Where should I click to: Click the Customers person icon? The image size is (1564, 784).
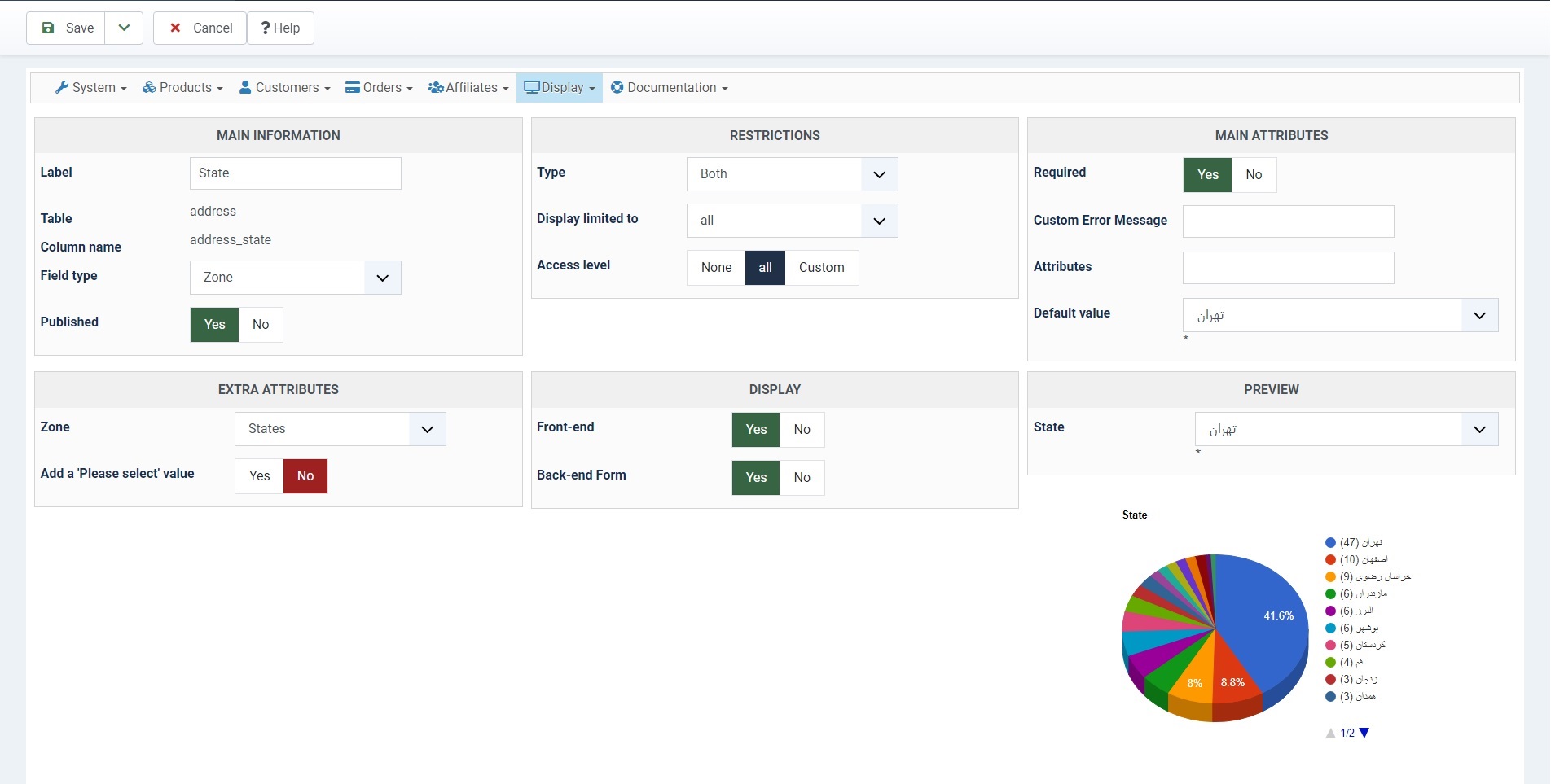[245, 87]
